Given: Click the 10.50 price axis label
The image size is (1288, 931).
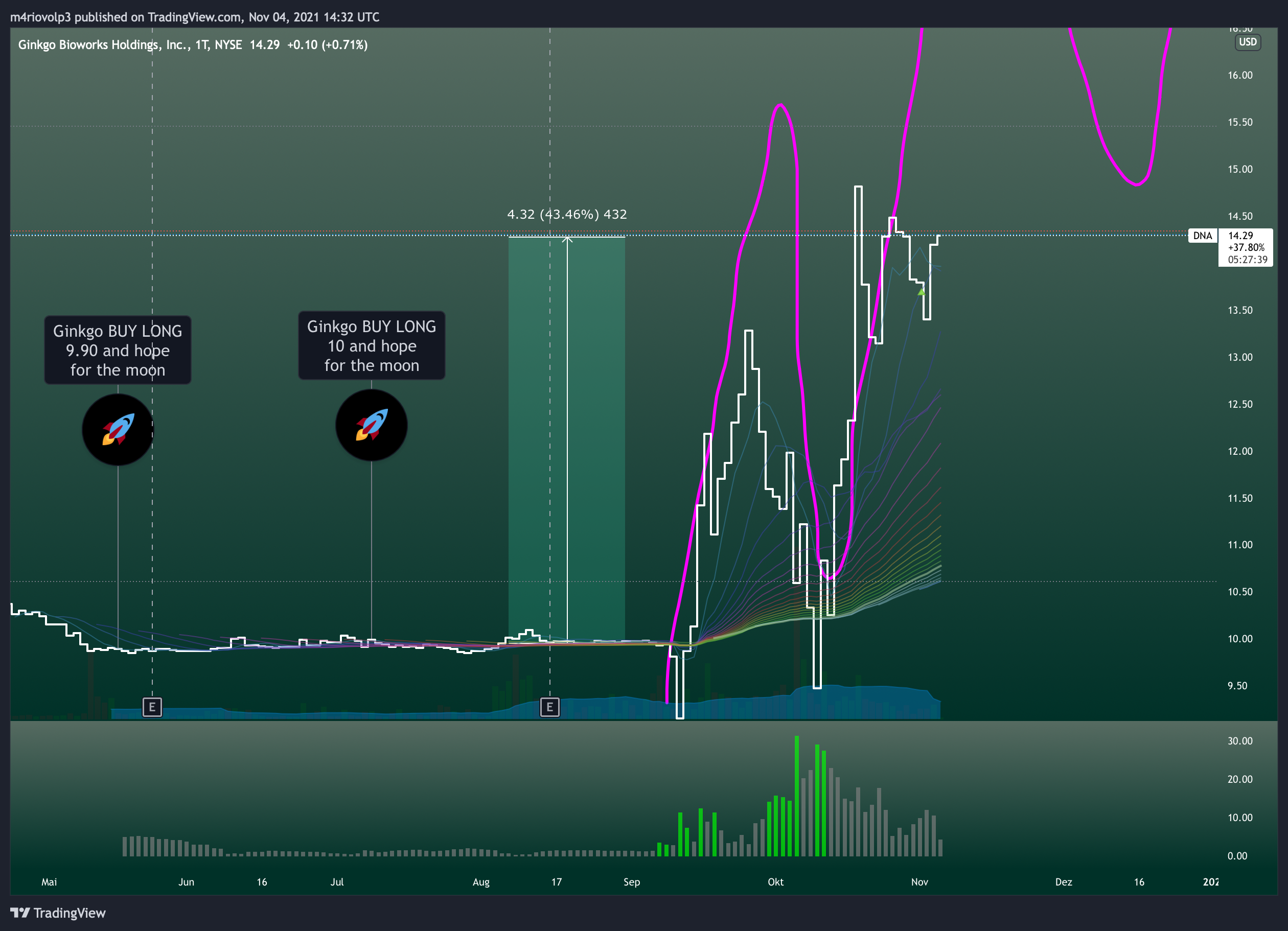Looking at the screenshot, I should pos(1240,592).
